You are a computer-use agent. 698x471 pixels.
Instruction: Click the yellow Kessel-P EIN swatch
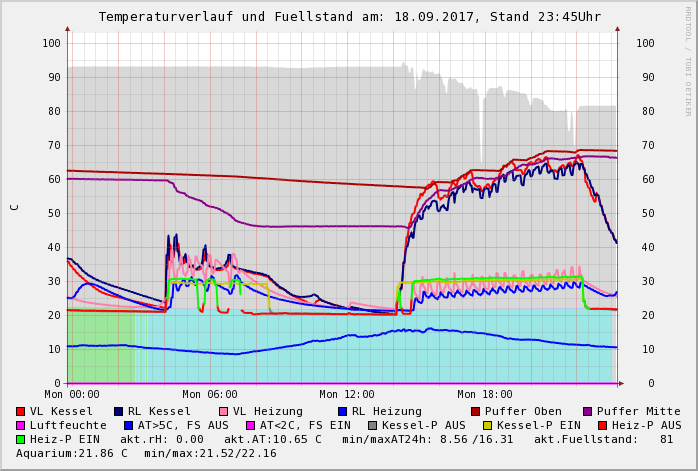tap(489, 425)
